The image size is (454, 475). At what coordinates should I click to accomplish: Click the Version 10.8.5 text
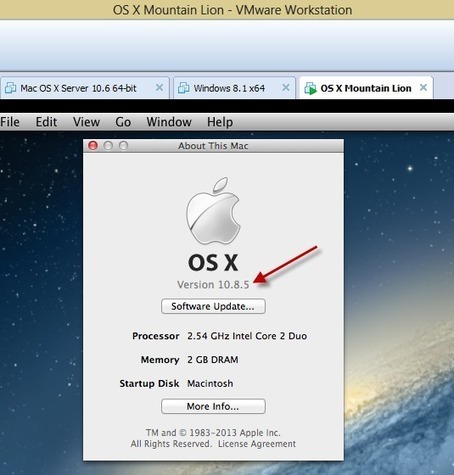(213, 285)
